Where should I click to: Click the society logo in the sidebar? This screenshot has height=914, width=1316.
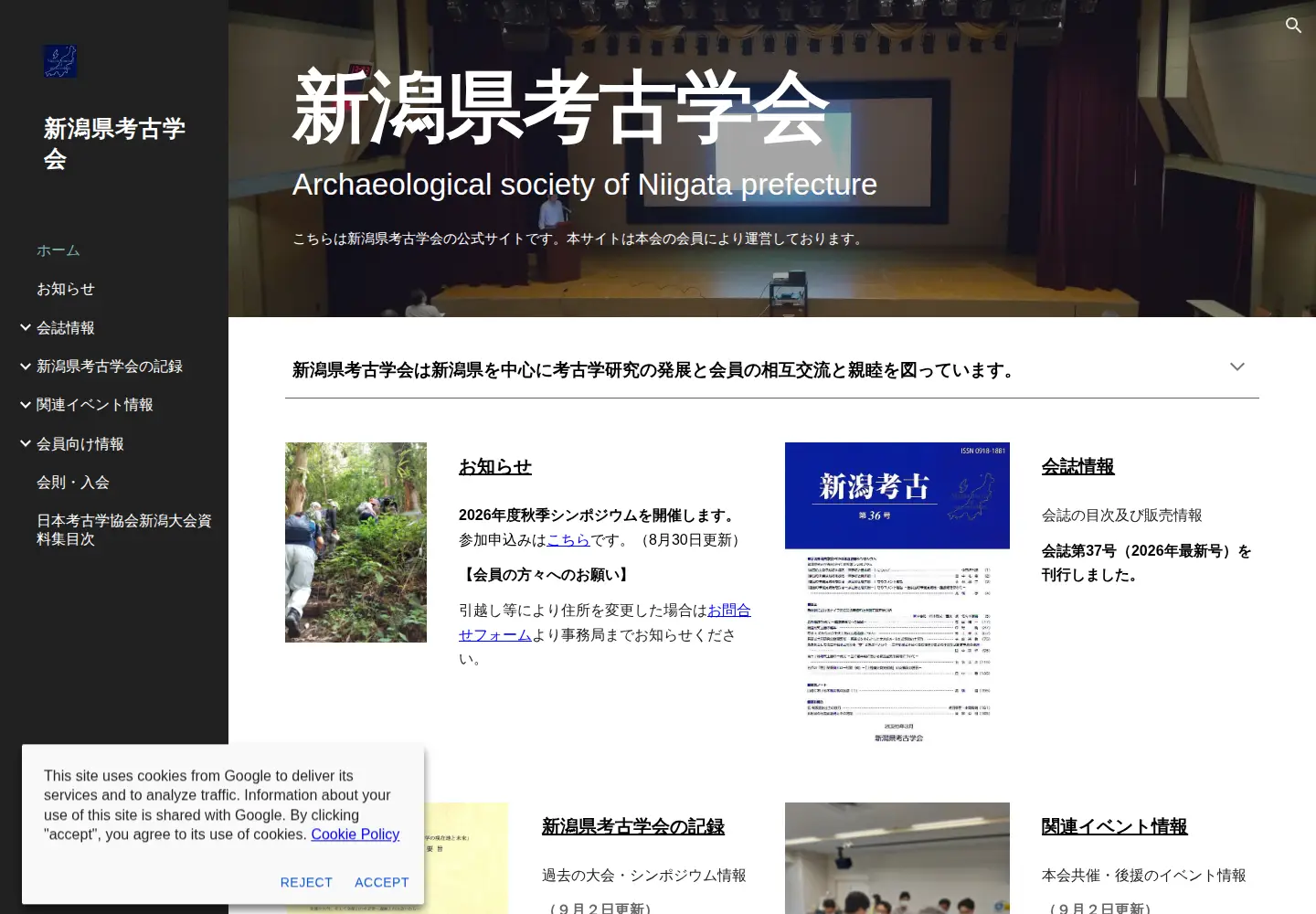60,61
